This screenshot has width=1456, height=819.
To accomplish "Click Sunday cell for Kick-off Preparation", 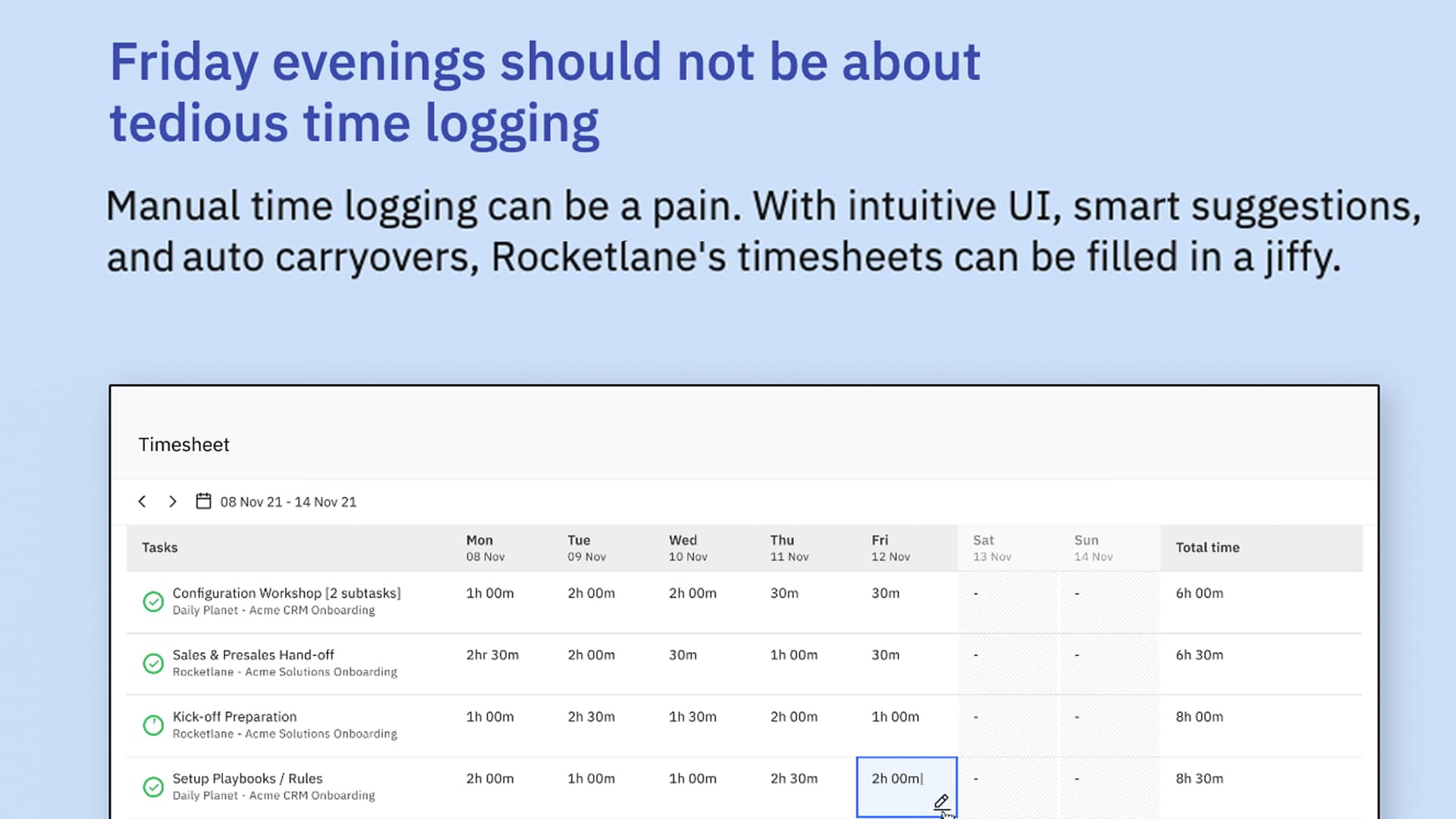I will pyautogui.click(x=1109, y=726).
